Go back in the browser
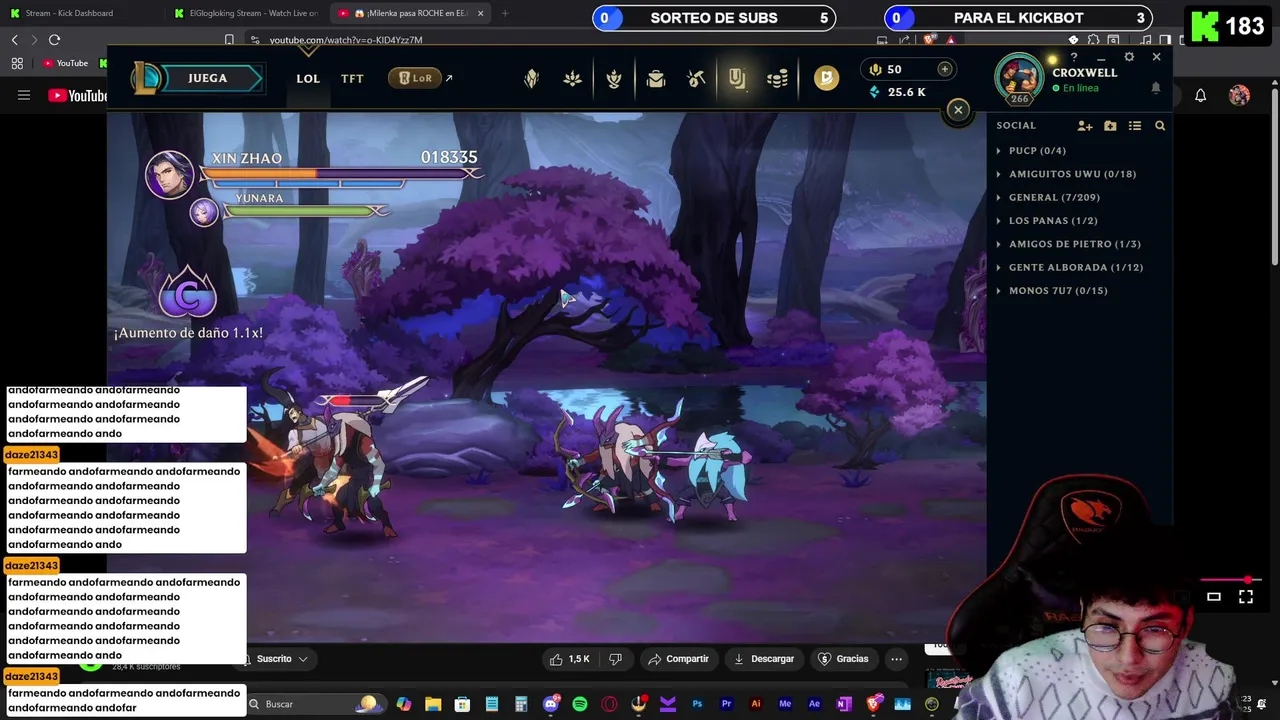The image size is (1280, 720). pyautogui.click(x=14, y=40)
